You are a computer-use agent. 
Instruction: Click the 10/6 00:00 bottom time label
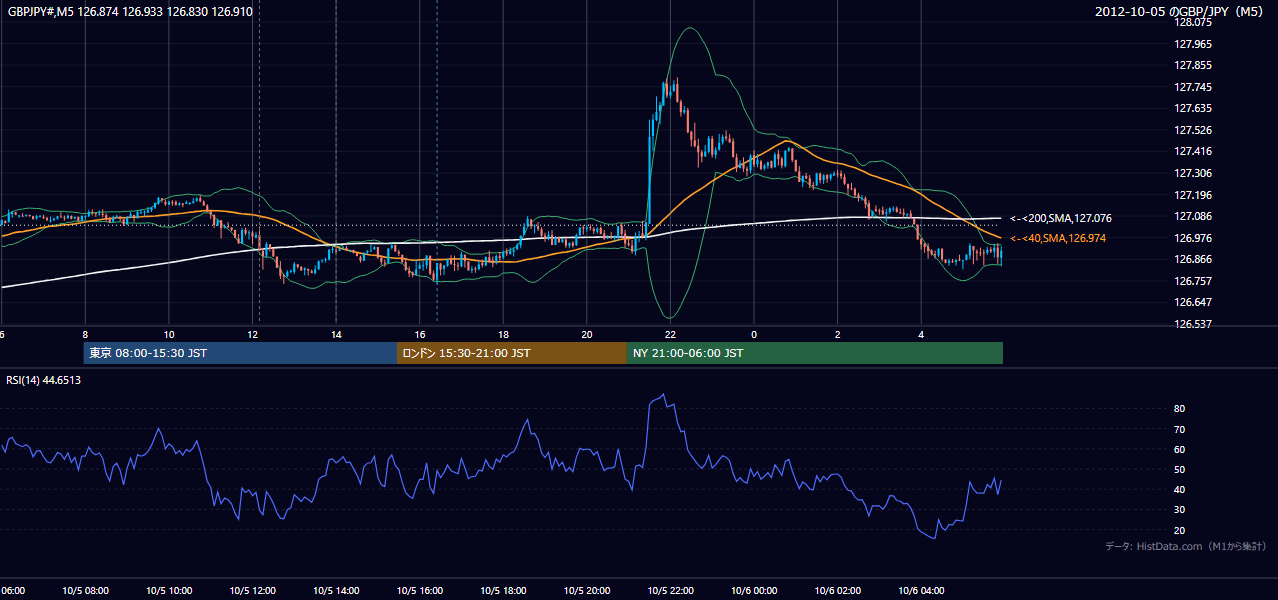(755, 591)
